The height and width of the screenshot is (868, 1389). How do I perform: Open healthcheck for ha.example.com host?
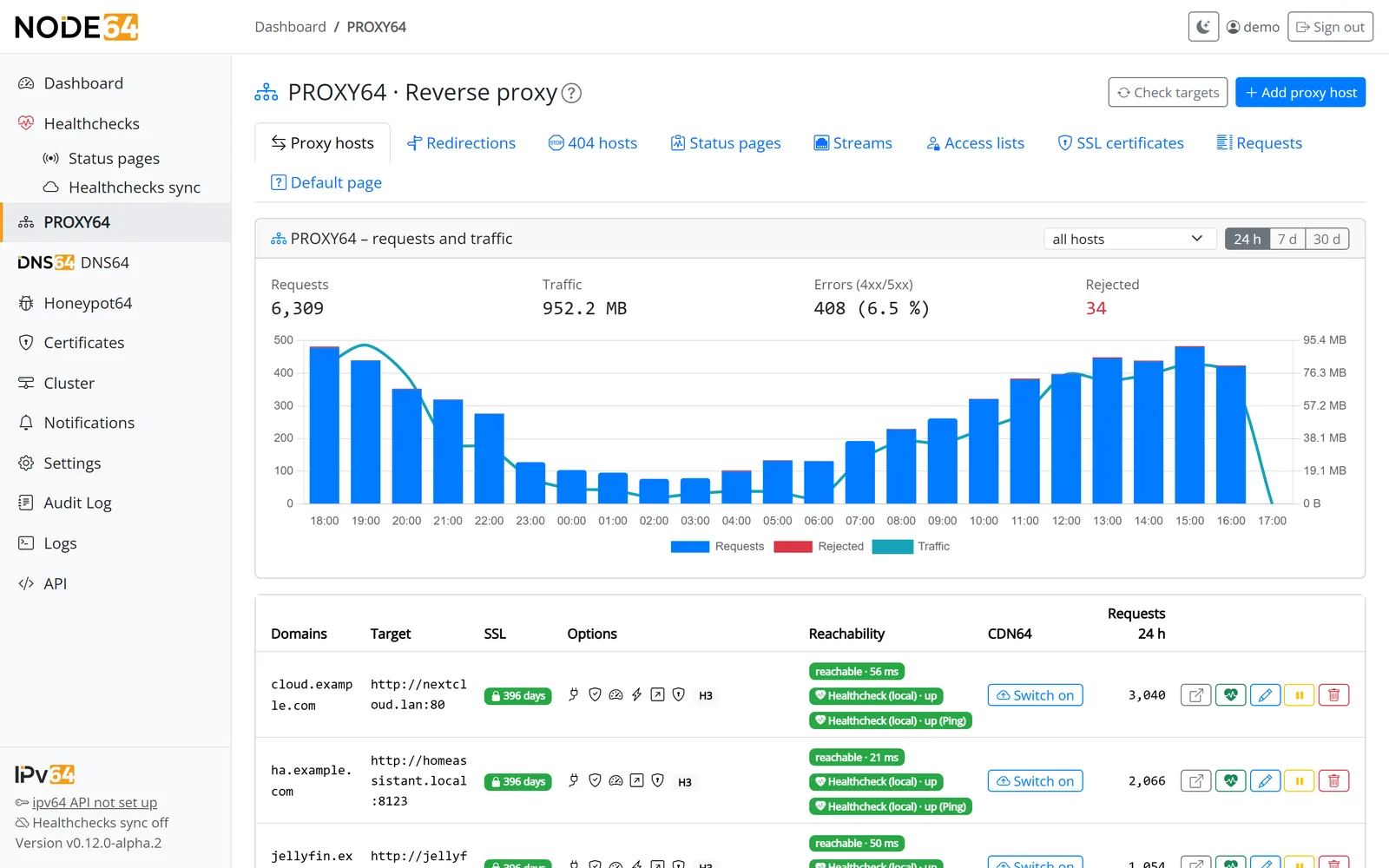(1230, 781)
